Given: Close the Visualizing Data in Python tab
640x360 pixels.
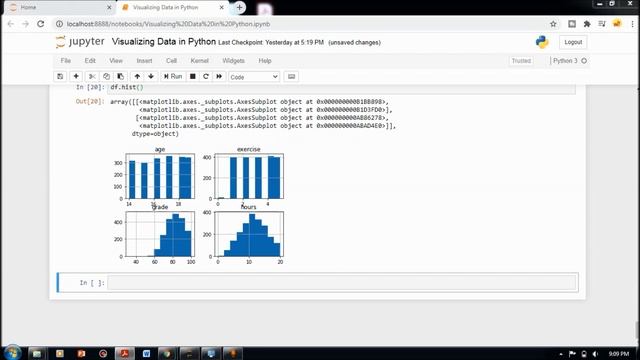Looking at the screenshot, I should [x=221, y=7].
